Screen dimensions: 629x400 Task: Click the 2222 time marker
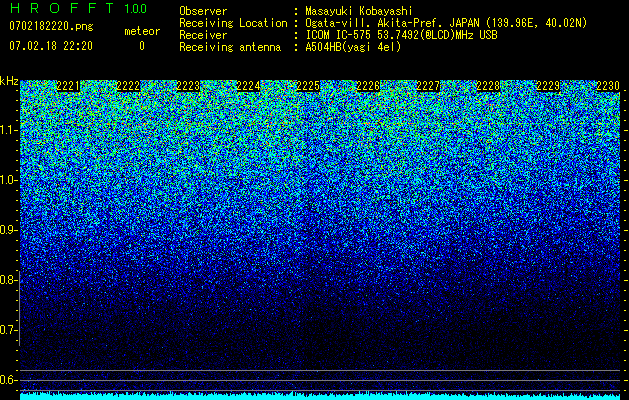click(128, 86)
